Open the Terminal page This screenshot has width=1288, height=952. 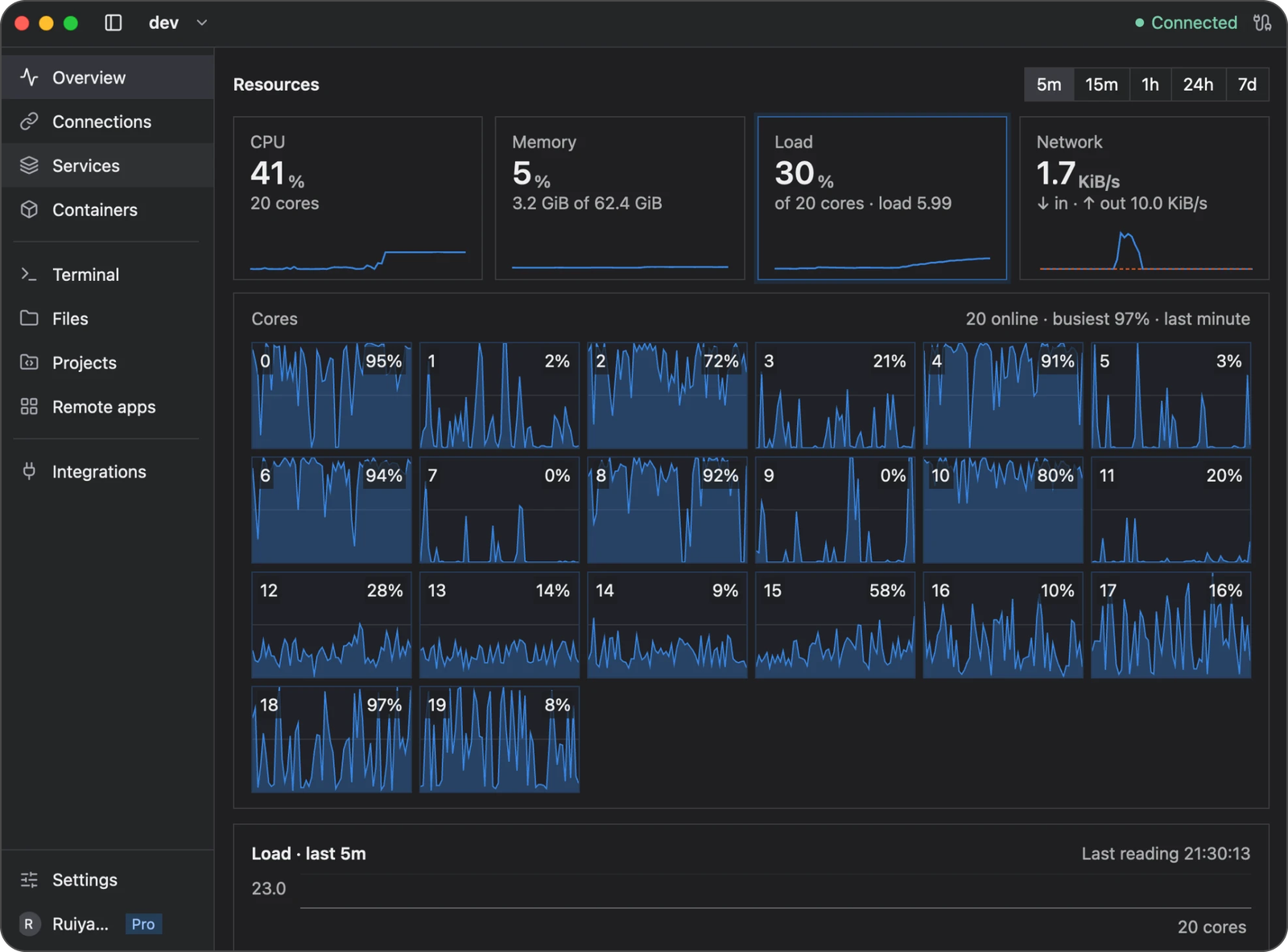107,275
